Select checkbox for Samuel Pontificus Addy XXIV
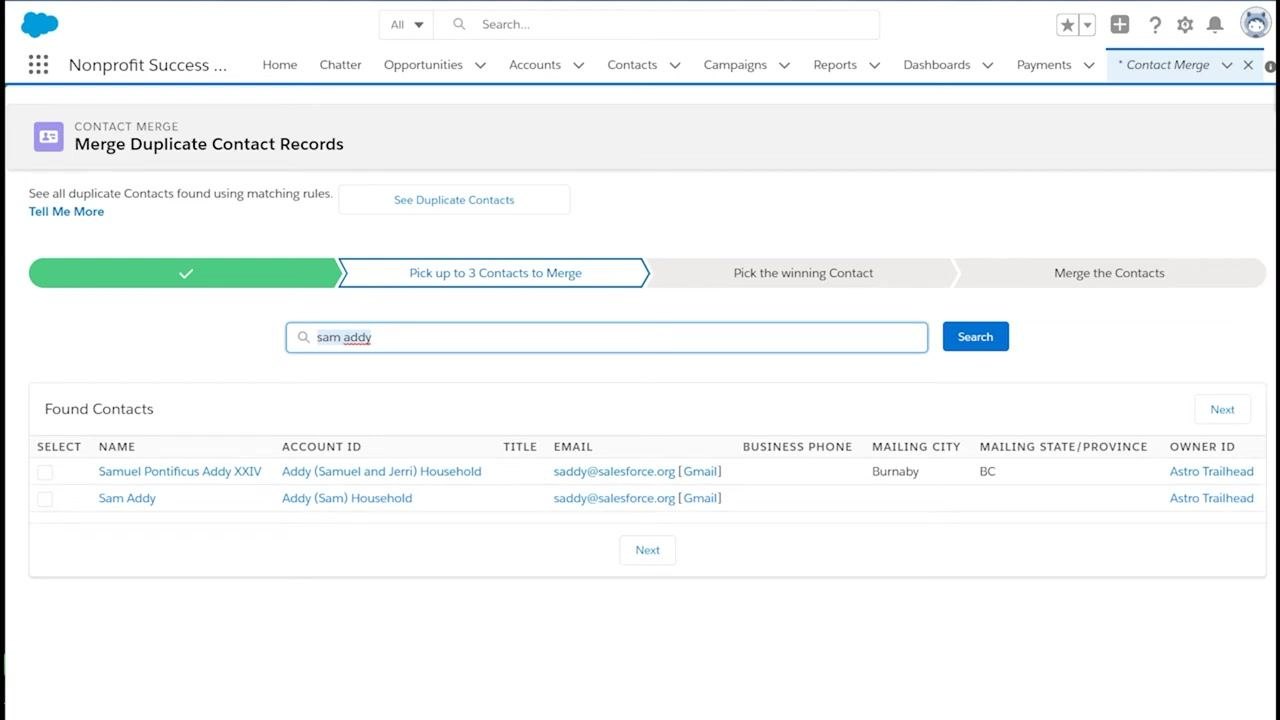 pyautogui.click(x=45, y=472)
